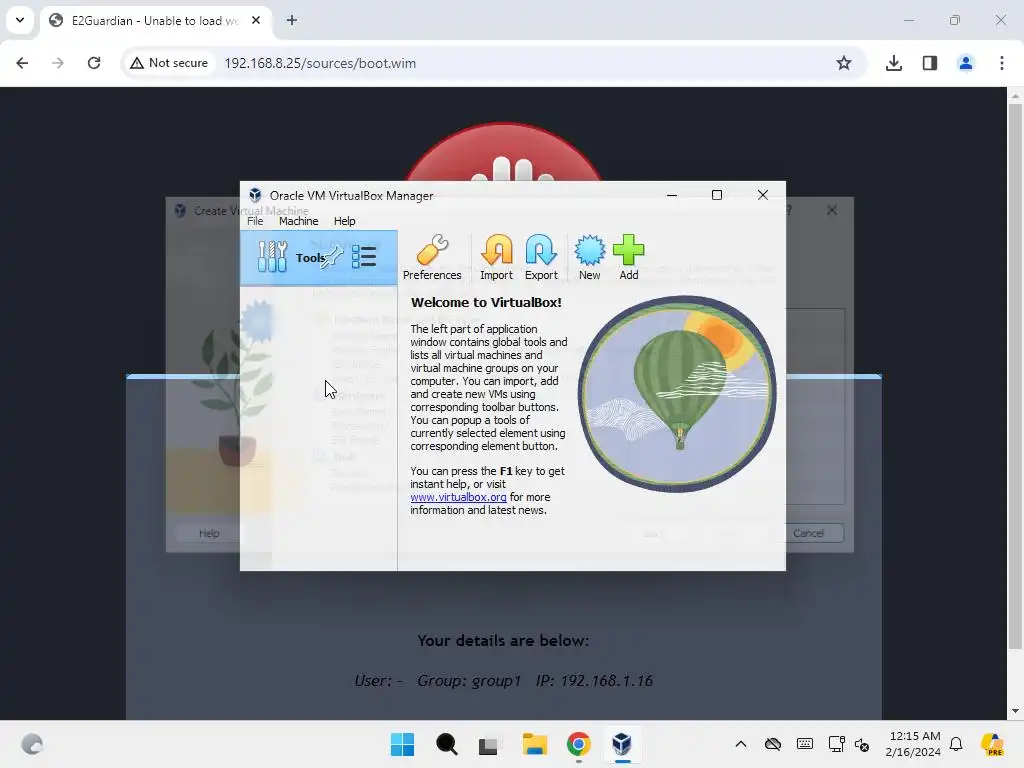Click the VirtualBox Manager title bar icon
The height and width of the screenshot is (768, 1024).
[x=255, y=195]
